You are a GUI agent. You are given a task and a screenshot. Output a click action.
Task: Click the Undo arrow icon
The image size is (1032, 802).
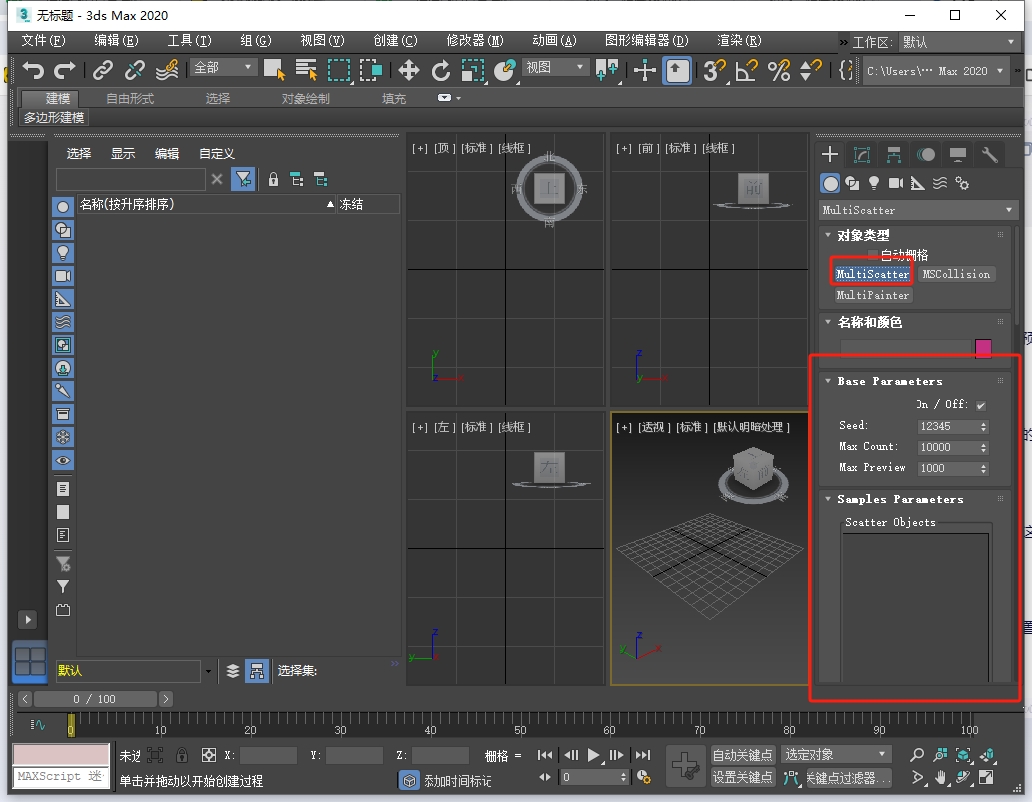pos(33,69)
